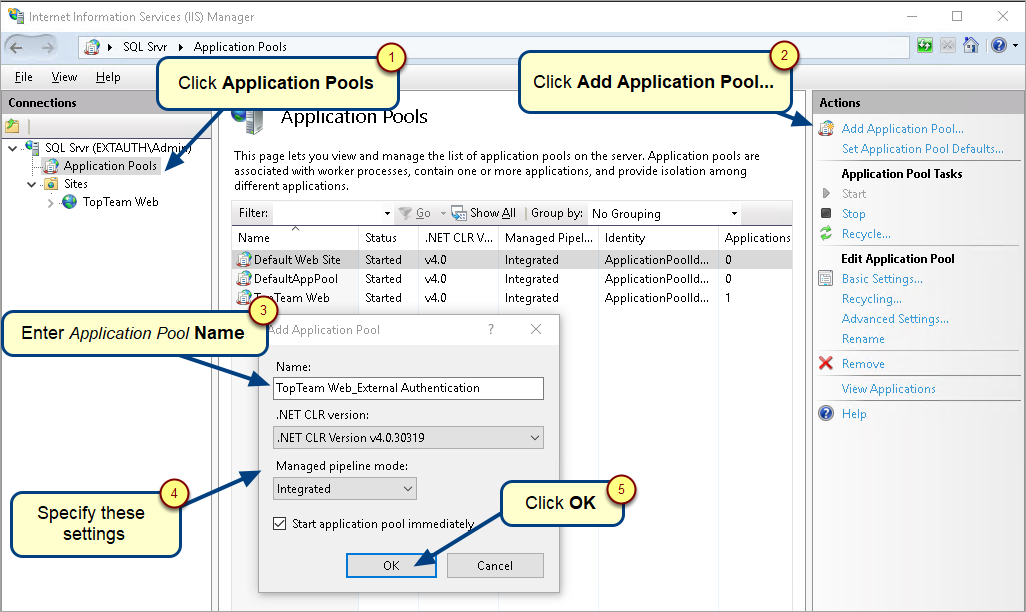Viewport: 1026px width, 612px height.
Task: Click the IIS Manager title bar icon
Action: [x=16, y=16]
